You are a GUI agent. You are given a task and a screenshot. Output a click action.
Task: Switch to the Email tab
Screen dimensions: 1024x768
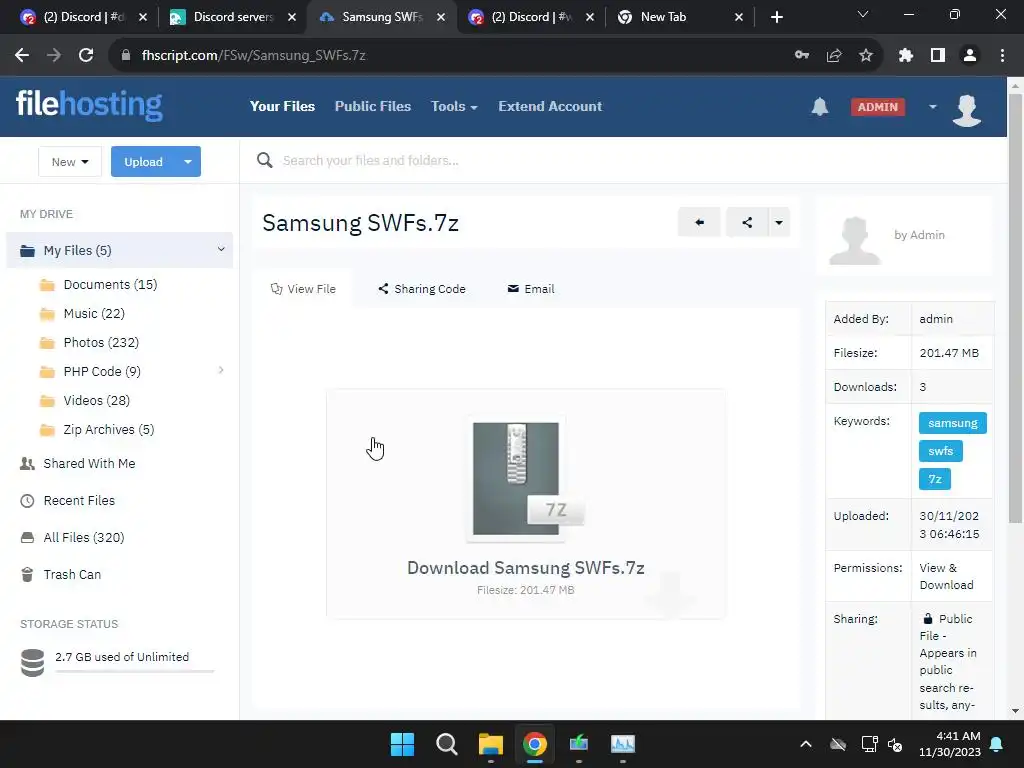click(531, 289)
